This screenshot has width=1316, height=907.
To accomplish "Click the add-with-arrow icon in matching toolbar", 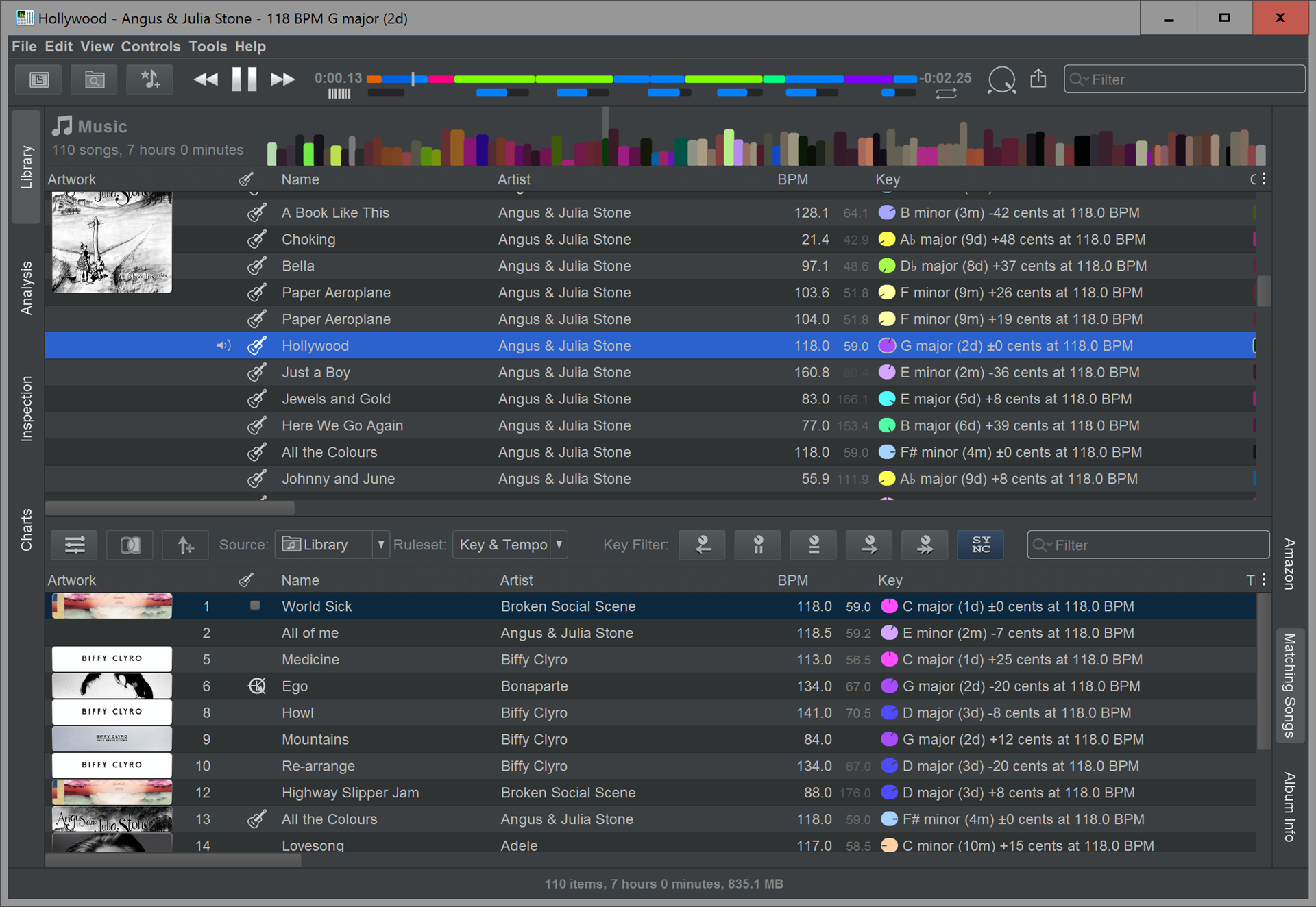I will pyautogui.click(x=186, y=545).
